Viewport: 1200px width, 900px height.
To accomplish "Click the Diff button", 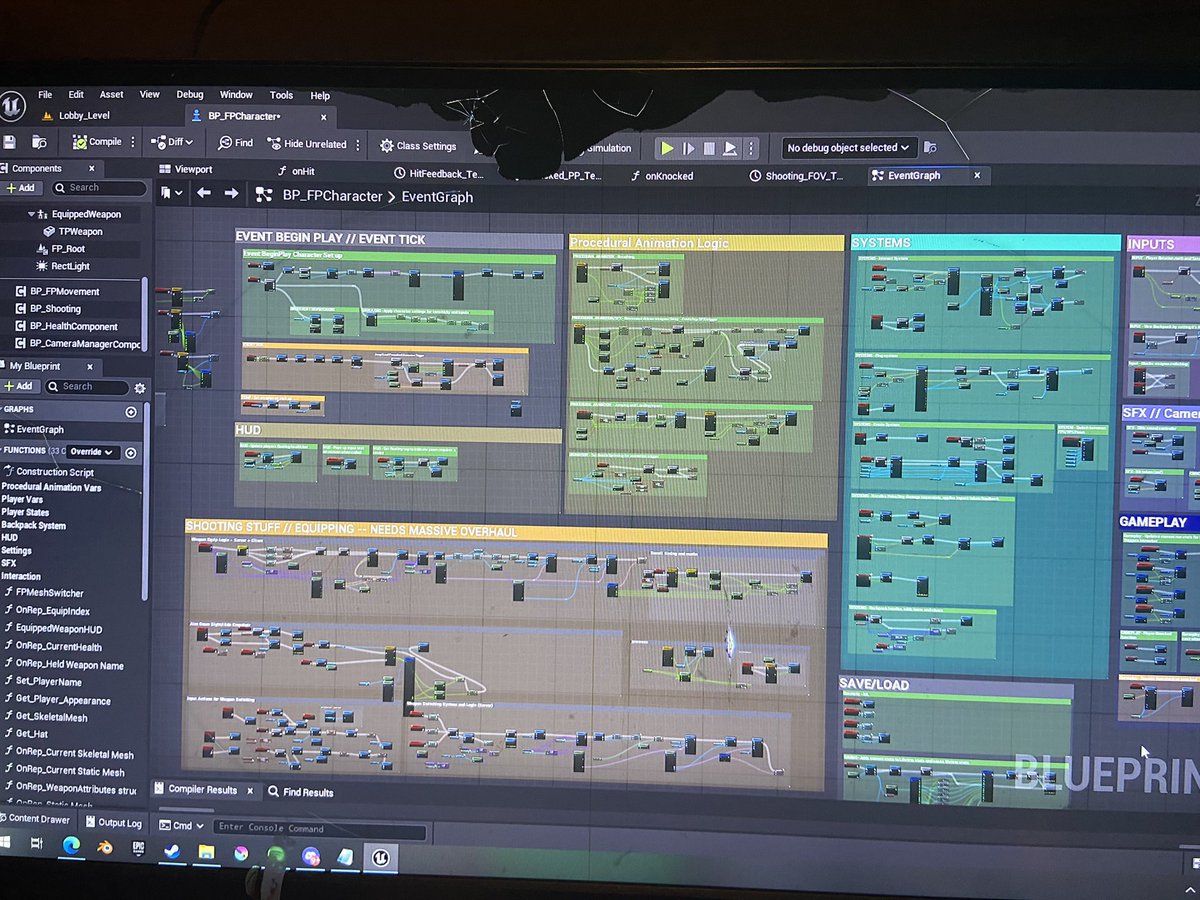I will pos(167,142).
